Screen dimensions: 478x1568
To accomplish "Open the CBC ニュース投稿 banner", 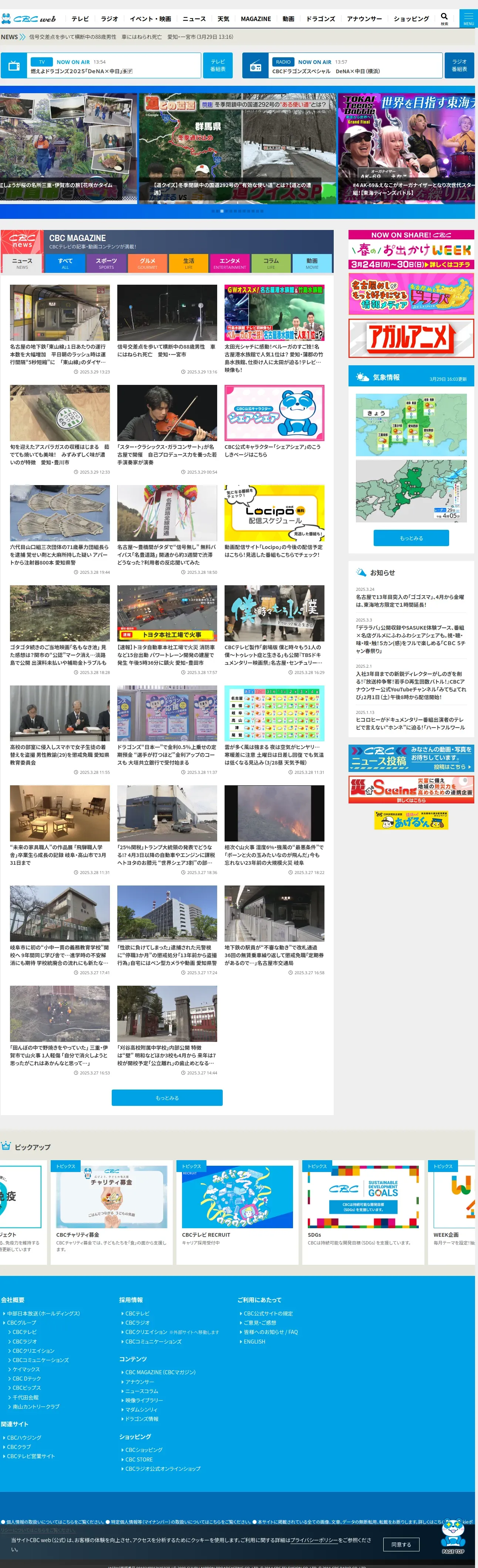I will pyautogui.click(x=411, y=758).
